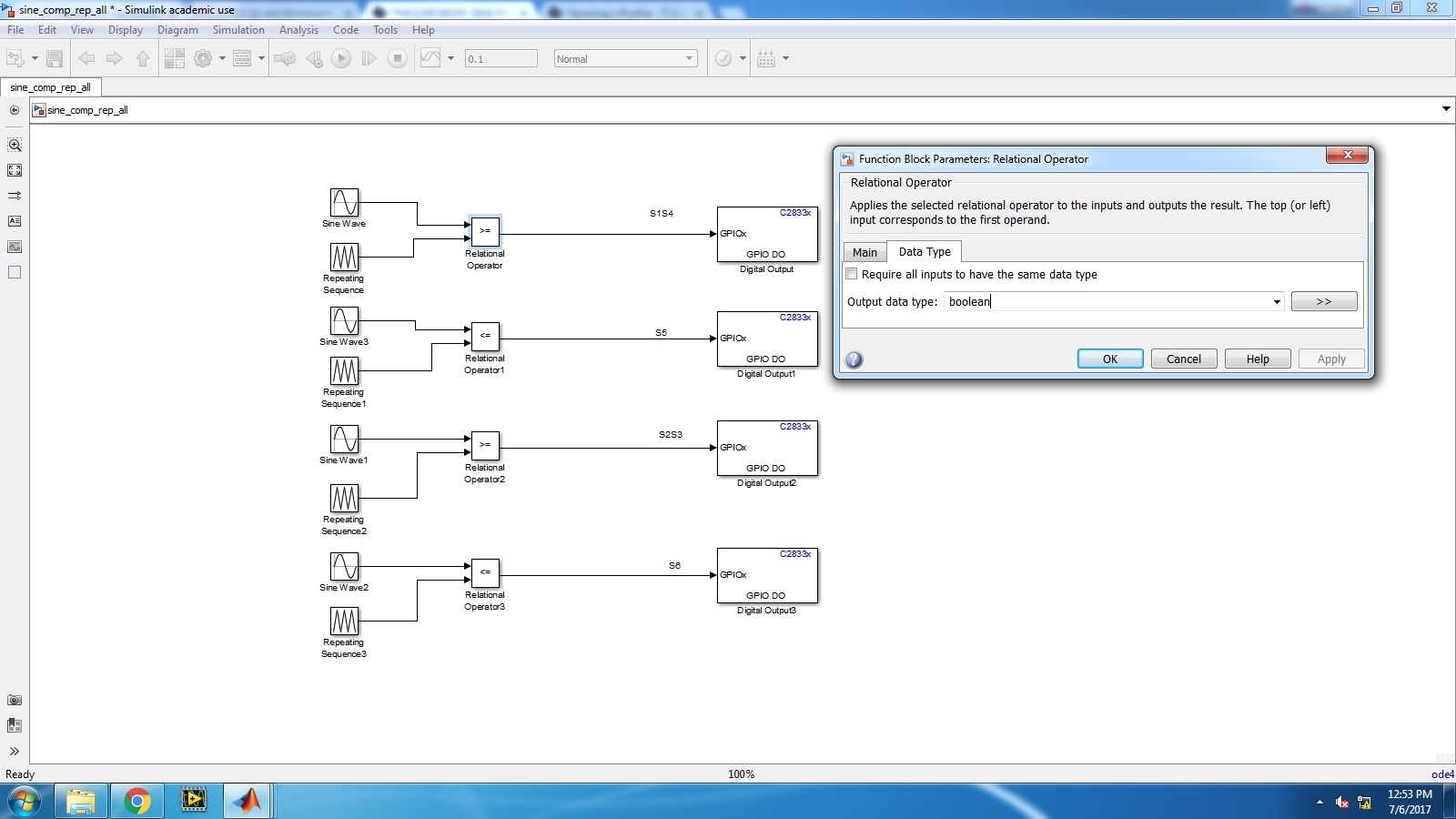The image size is (1456, 819).
Task: Open the Model Explorer dropdown arrow
Action: click(x=261, y=58)
